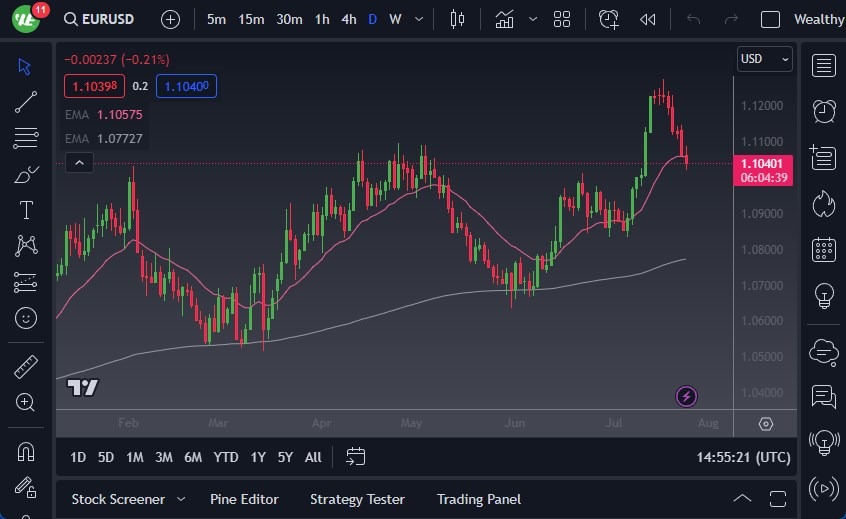
Task: Toggle the fullscreen square checkbox in toolbar
Action: click(x=770, y=19)
